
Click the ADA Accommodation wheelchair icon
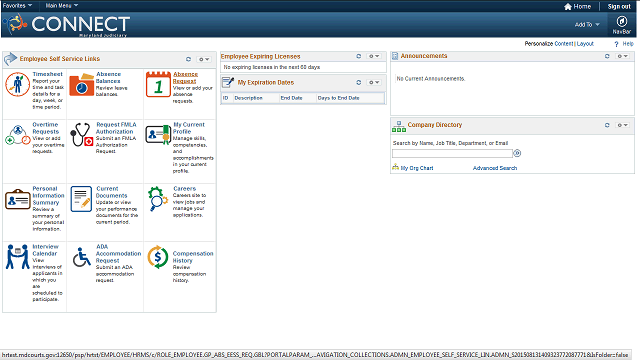pyautogui.click(x=82, y=257)
